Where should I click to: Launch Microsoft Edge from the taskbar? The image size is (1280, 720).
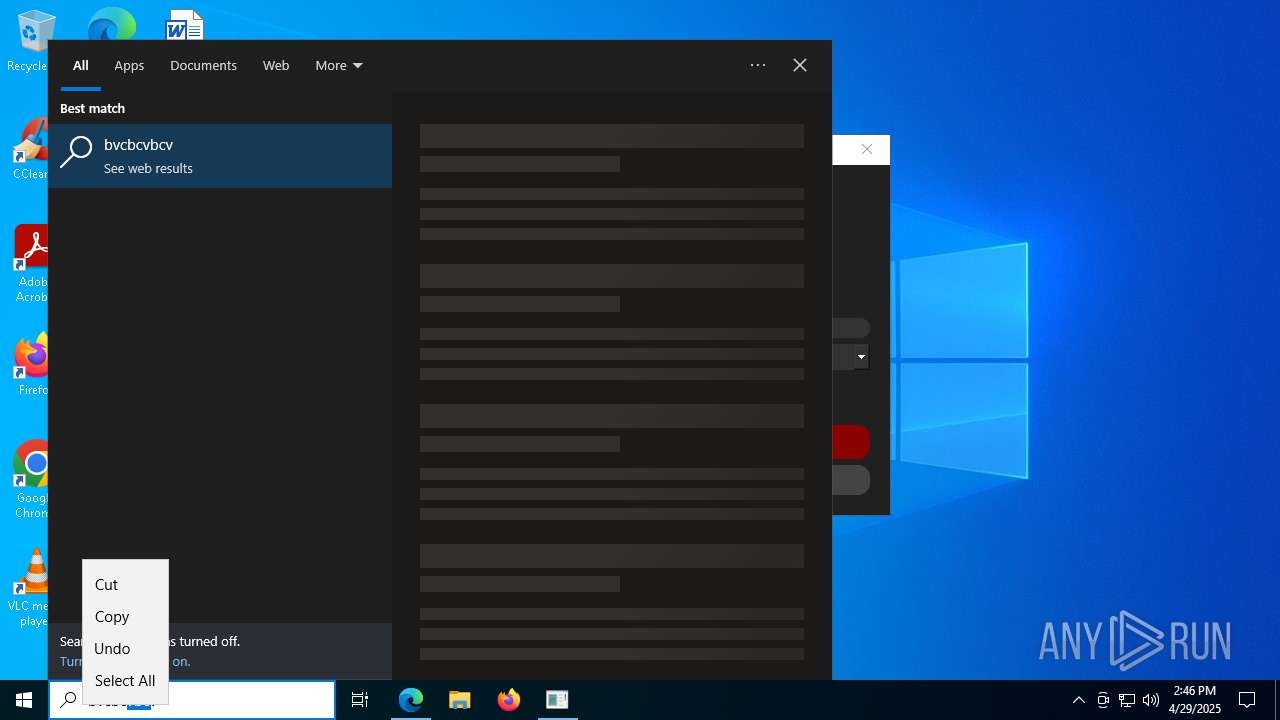click(411, 700)
